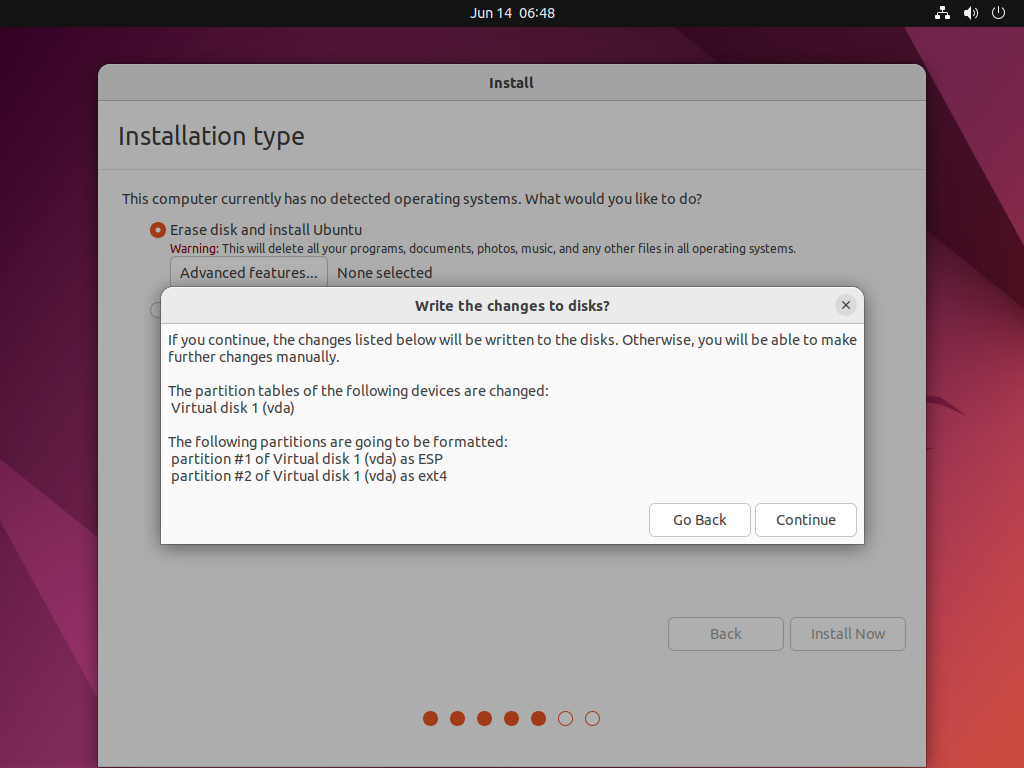Click the Write the changes to disks title bar
This screenshot has width=1024, height=768.
[x=512, y=306]
